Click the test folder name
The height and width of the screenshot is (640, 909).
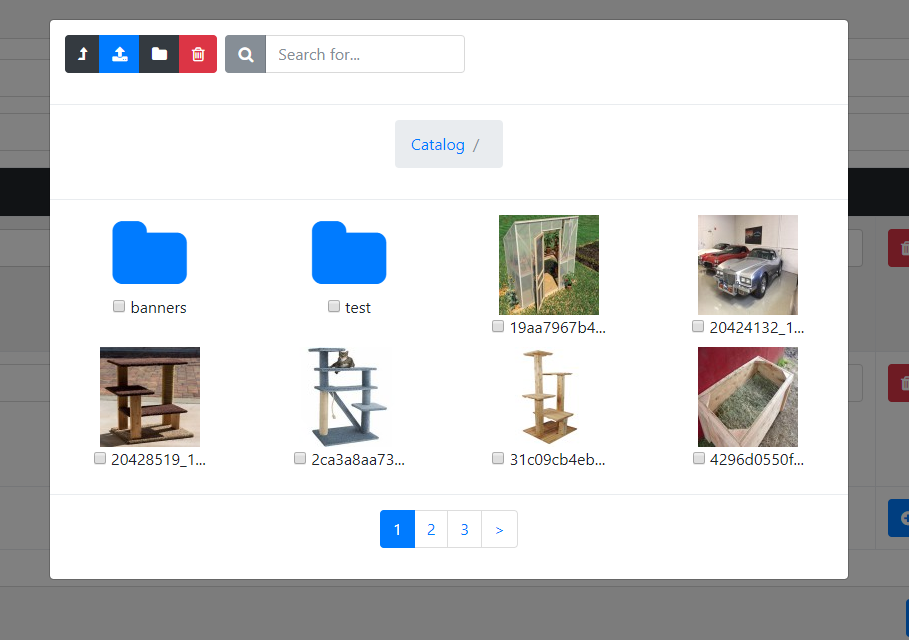(x=358, y=307)
